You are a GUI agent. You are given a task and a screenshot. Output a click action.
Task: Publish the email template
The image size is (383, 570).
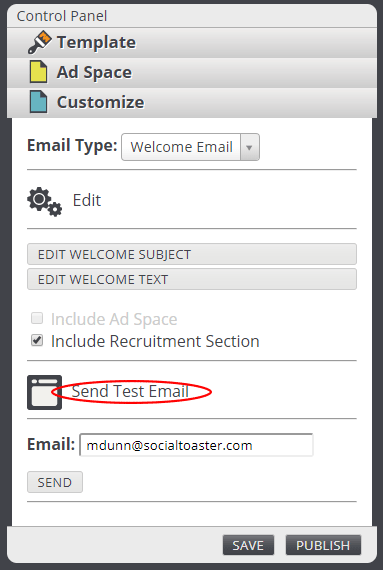point(323,545)
